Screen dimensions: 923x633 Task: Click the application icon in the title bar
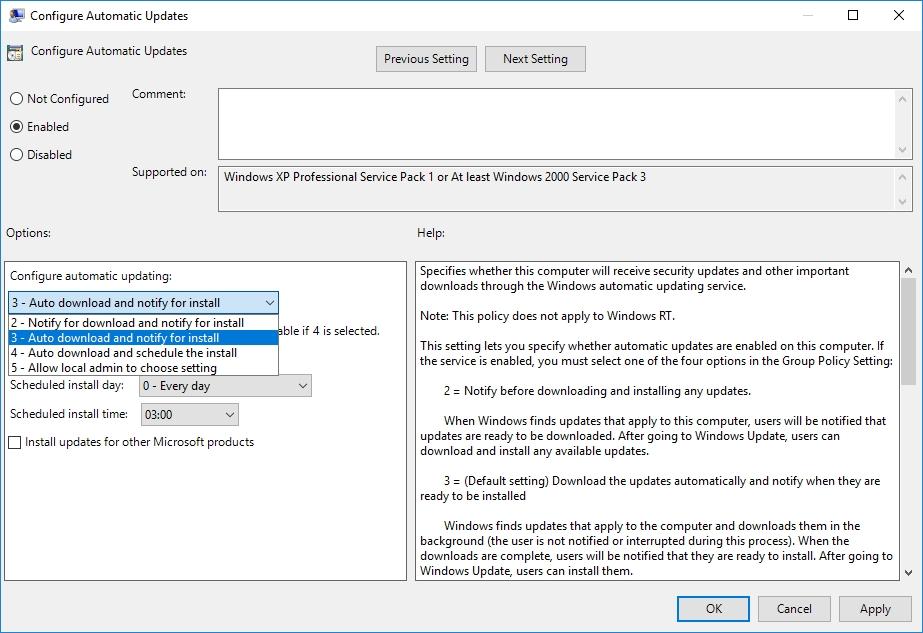(14, 14)
